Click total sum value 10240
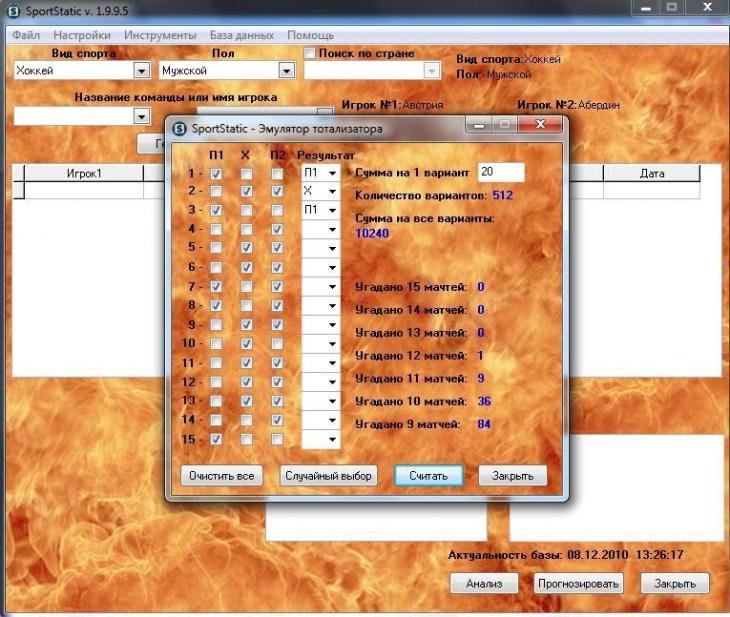This screenshot has width=730, height=617. (x=372, y=233)
